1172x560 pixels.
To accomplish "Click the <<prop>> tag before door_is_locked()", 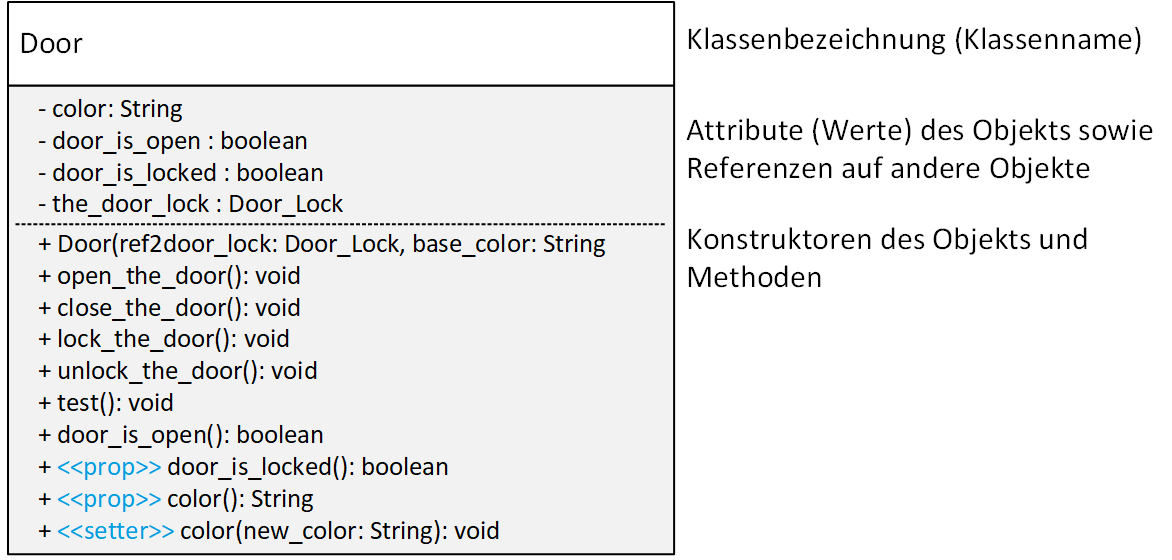I will click(109, 467).
